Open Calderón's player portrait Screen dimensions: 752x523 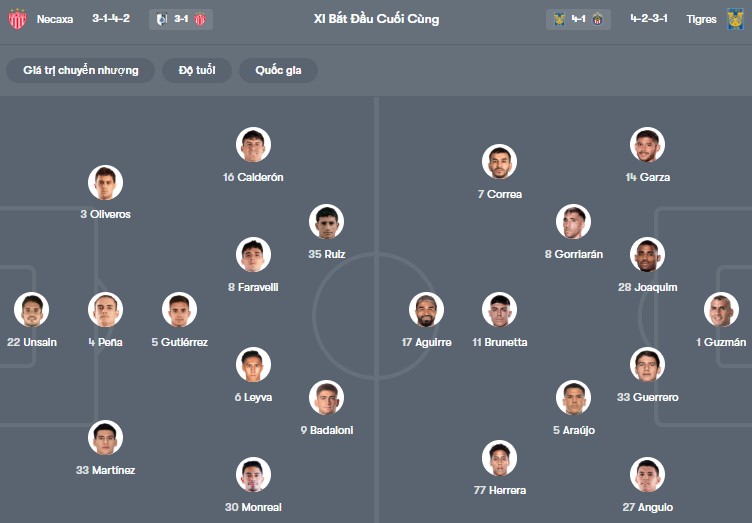253,145
